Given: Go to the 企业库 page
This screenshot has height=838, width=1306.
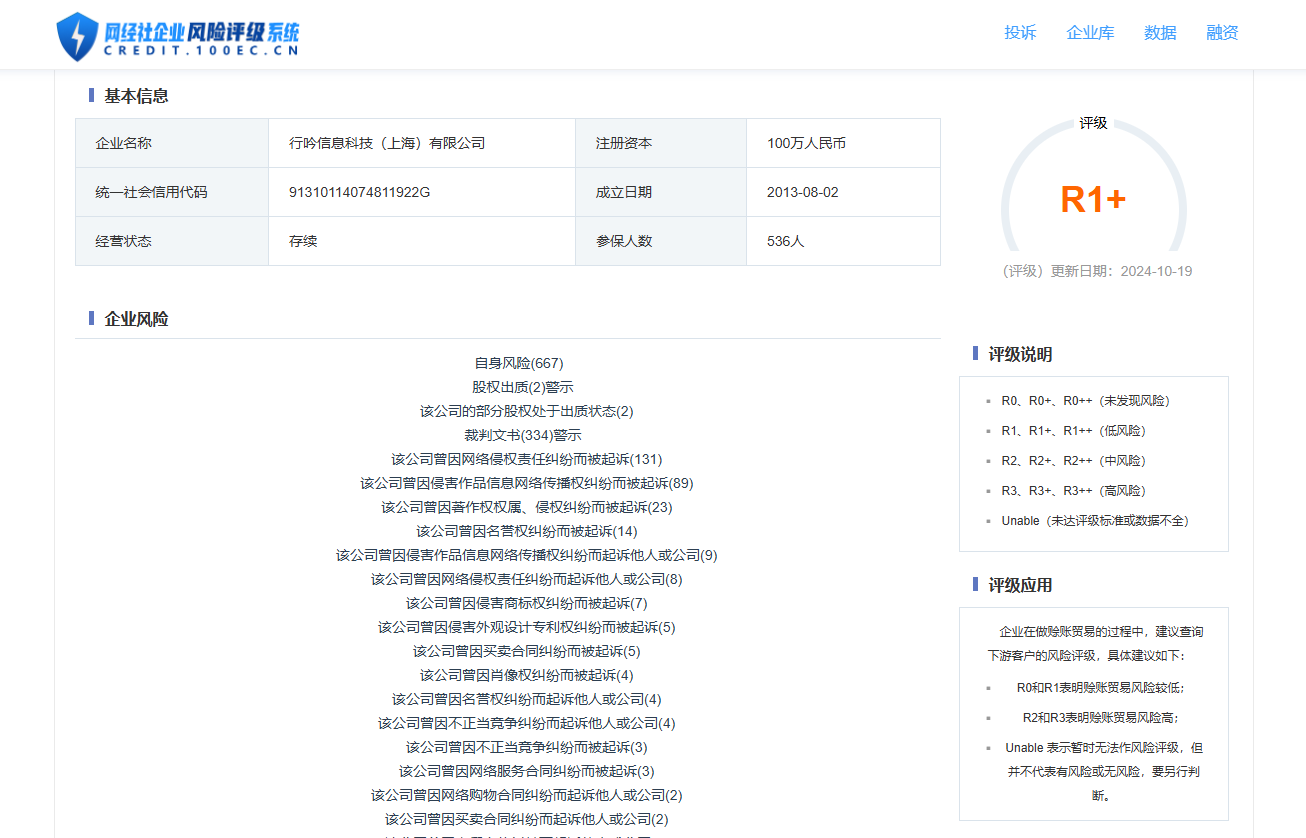Looking at the screenshot, I should (x=1090, y=33).
